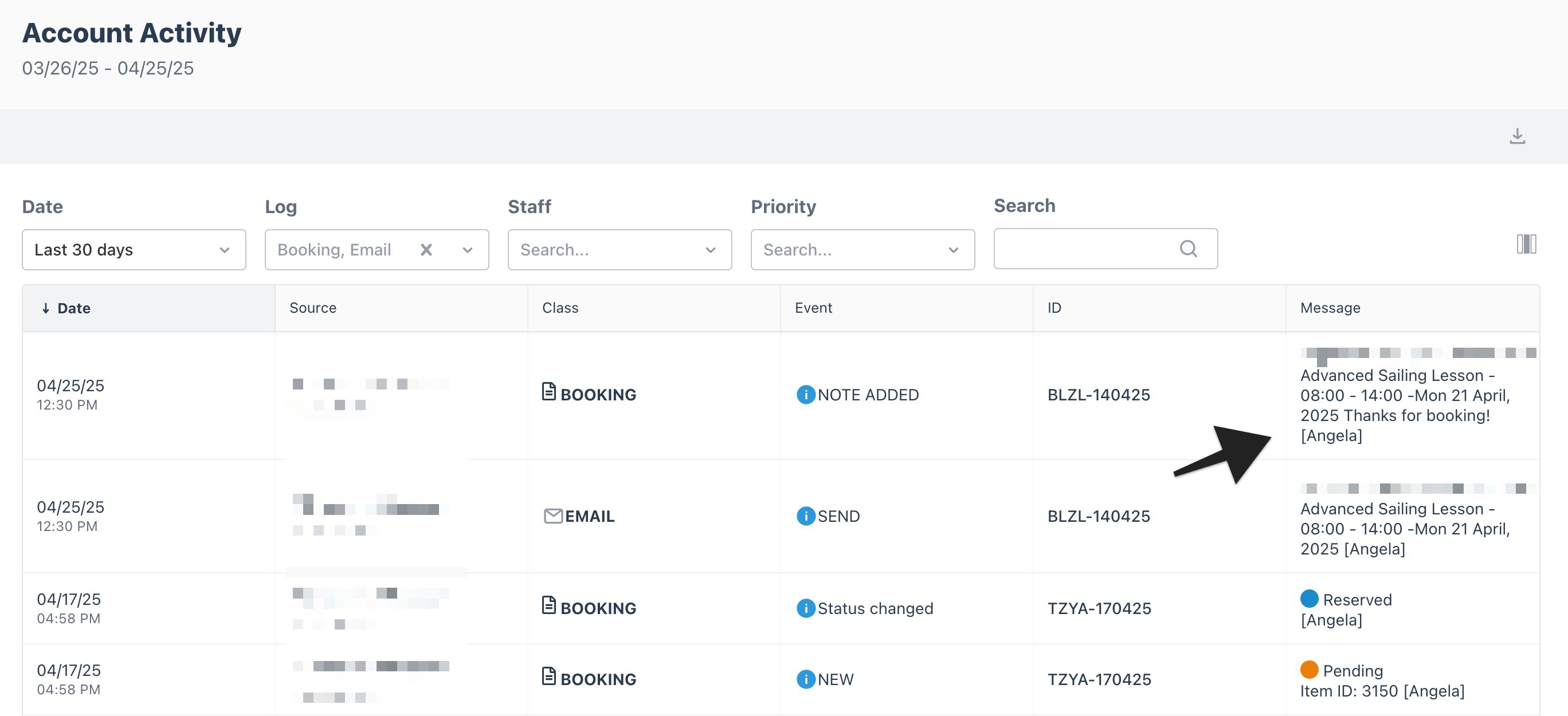Select ID TZYA-170425 in NEW row
The height and width of the screenshot is (716, 1568).
click(1099, 679)
